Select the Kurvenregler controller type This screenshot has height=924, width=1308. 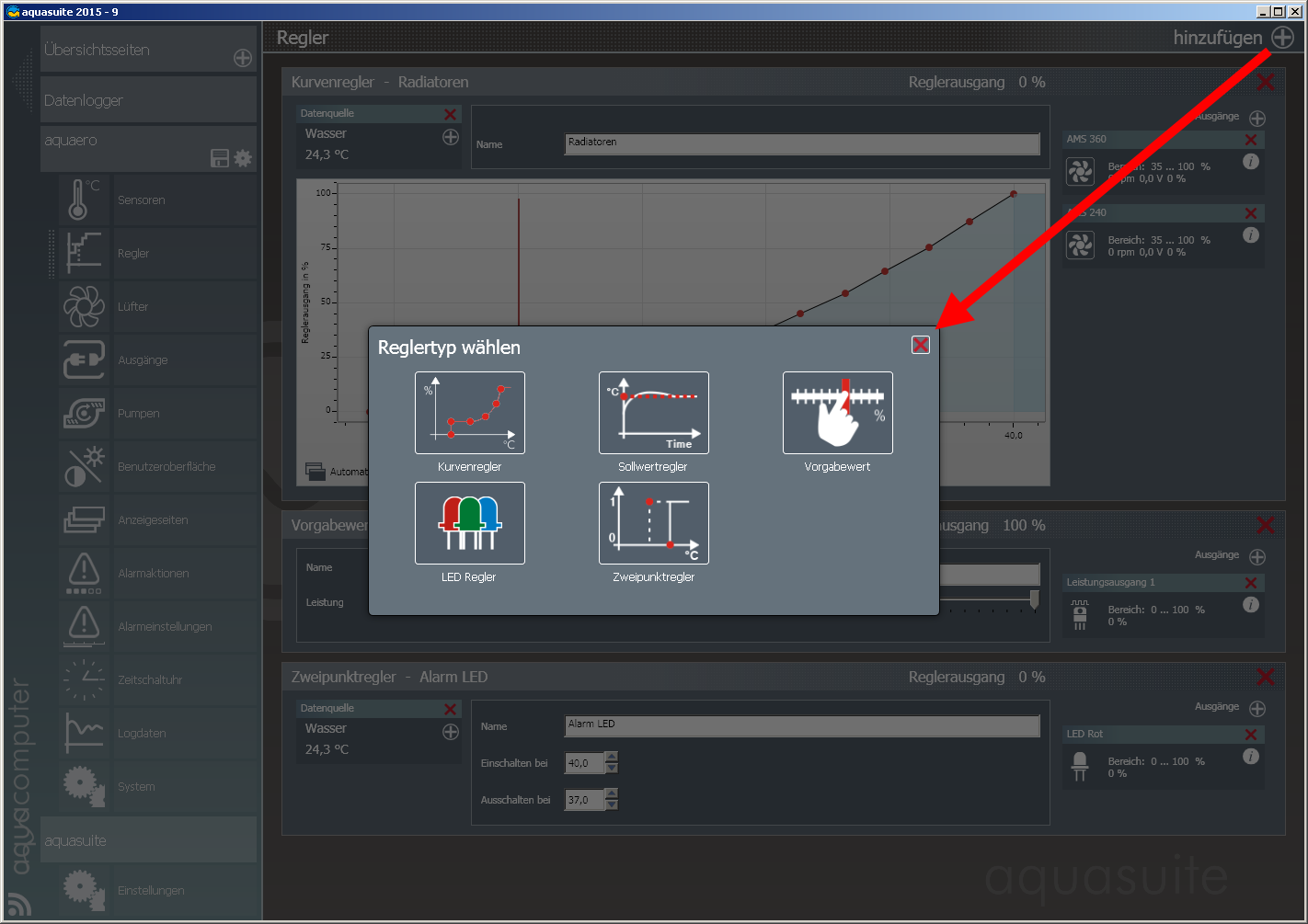click(x=469, y=413)
